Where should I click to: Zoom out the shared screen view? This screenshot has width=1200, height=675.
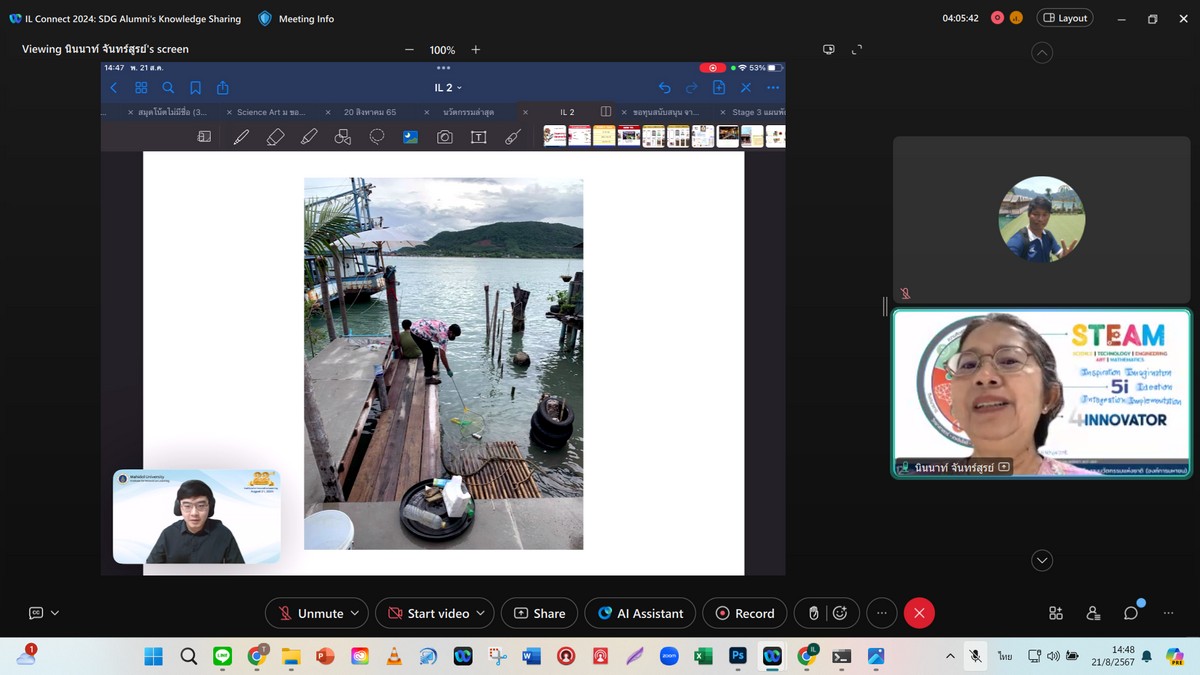[409, 50]
